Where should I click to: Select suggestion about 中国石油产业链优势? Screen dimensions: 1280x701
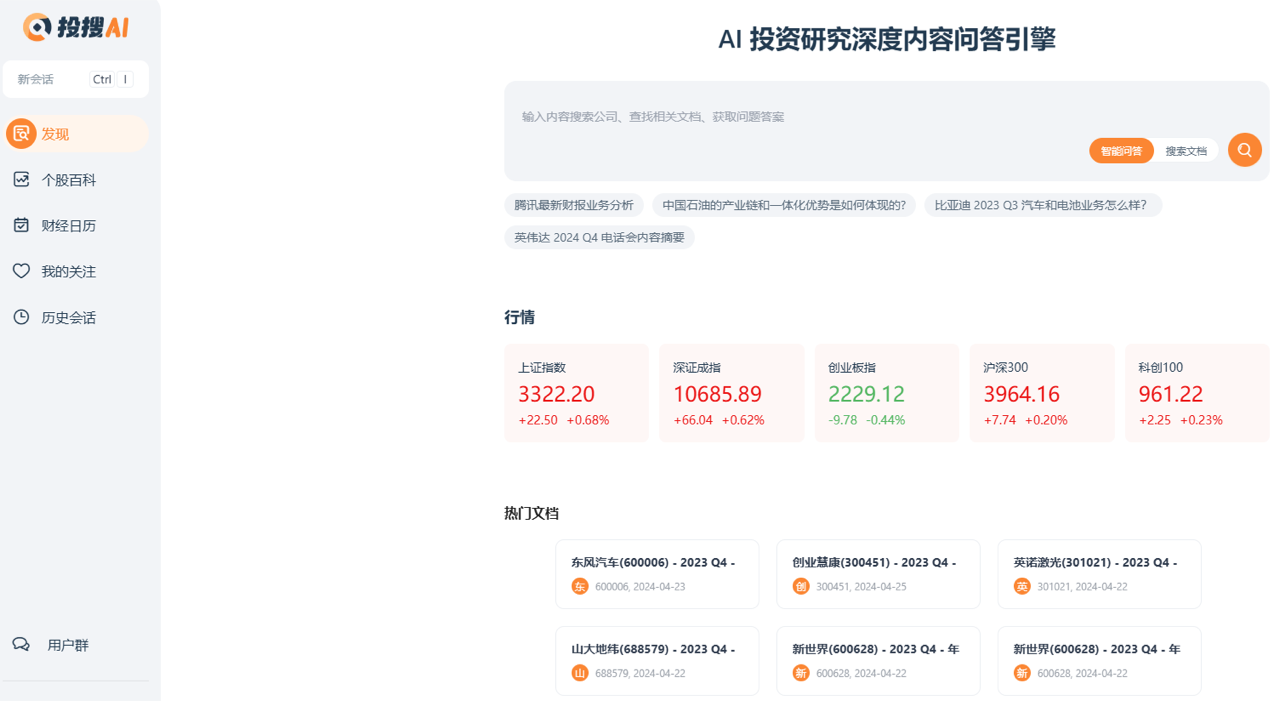coord(784,205)
